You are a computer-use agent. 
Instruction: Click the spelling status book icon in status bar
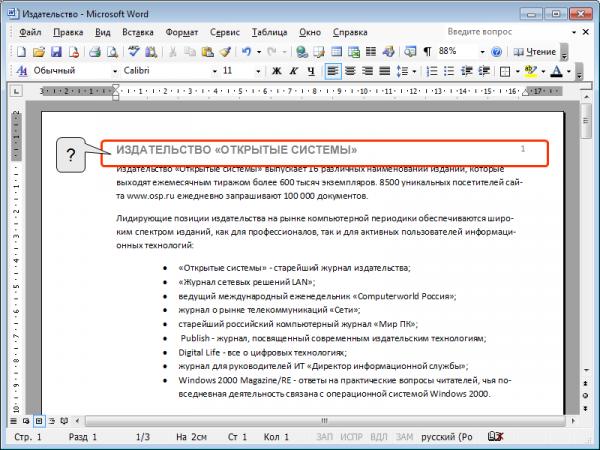click(x=495, y=436)
